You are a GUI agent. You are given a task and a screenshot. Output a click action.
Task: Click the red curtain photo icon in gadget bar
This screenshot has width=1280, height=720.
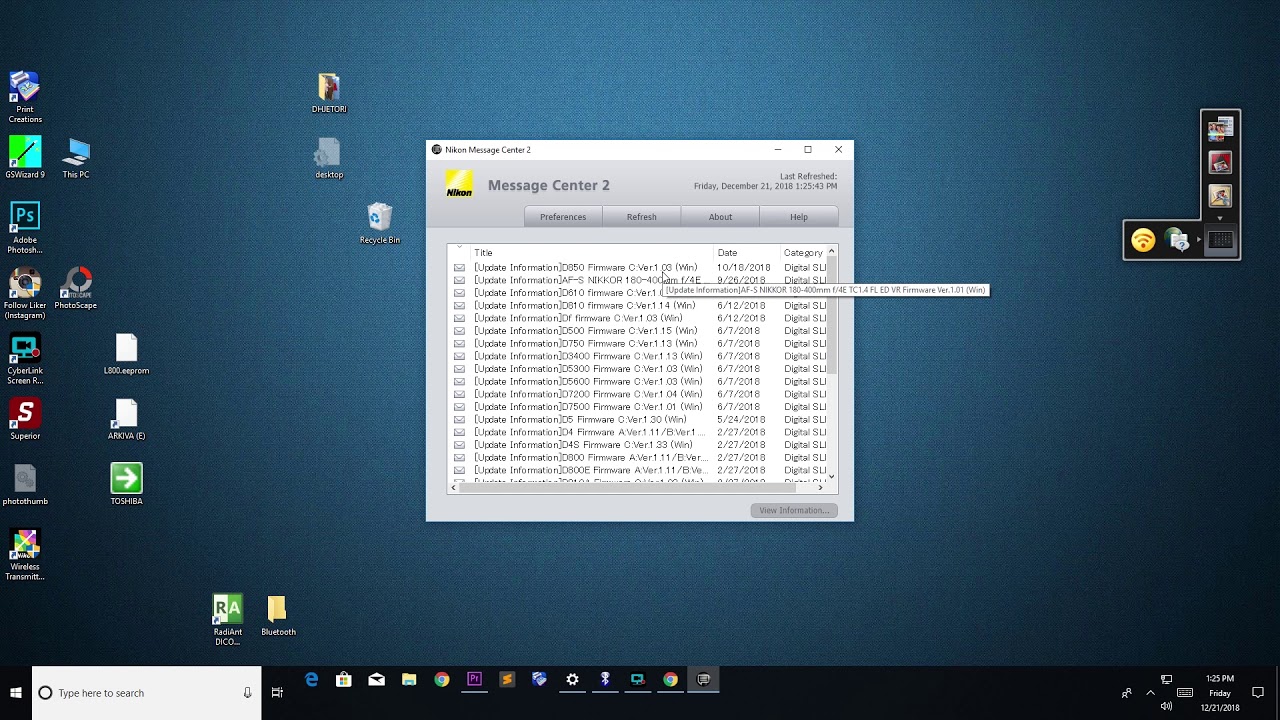pyautogui.click(x=1220, y=162)
